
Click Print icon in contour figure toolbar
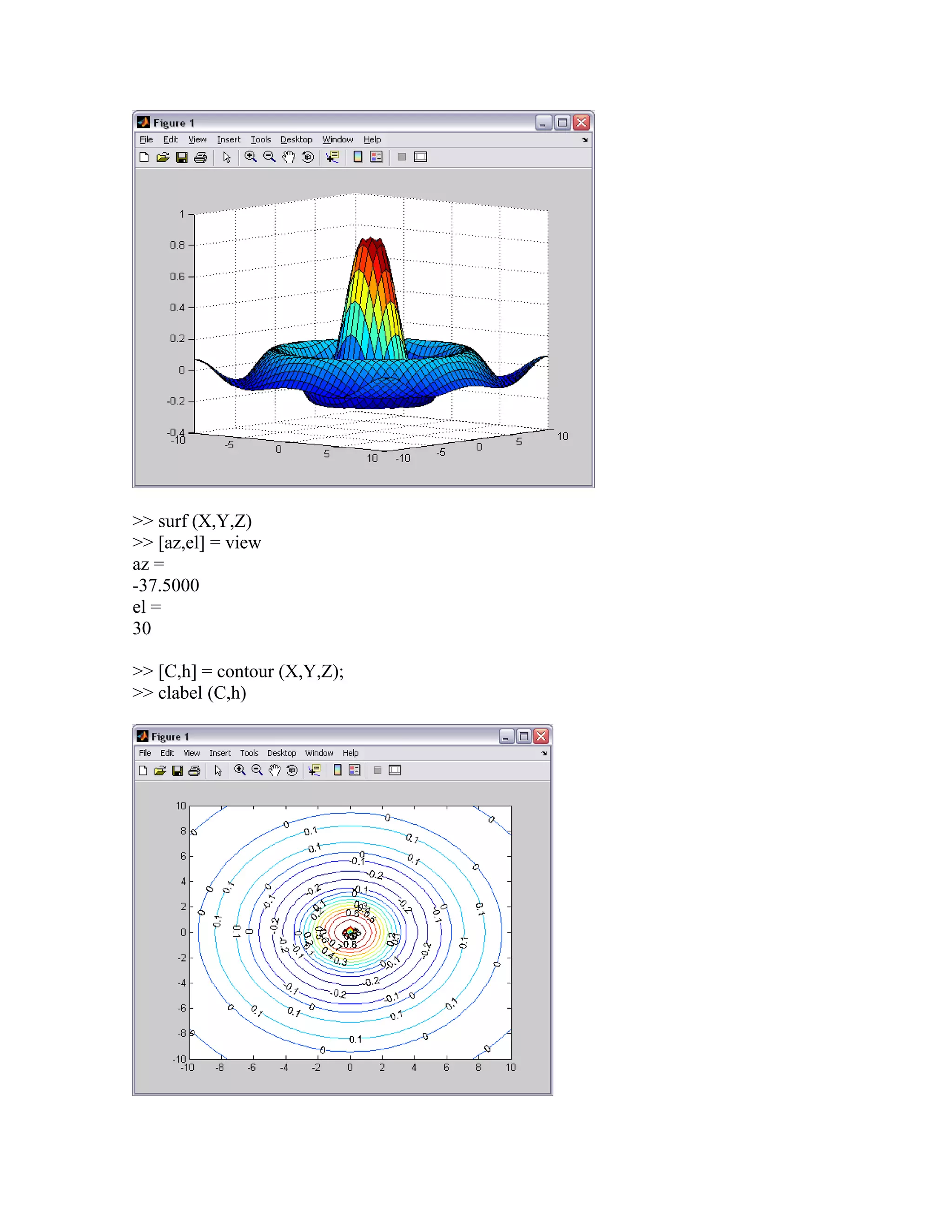[195, 770]
